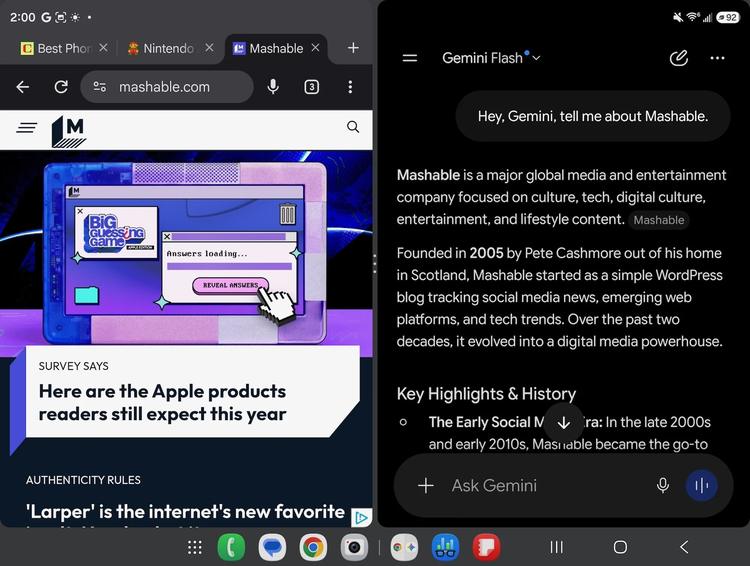Select the Mashable Chrome tab
The image size is (750, 566).
(268, 48)
